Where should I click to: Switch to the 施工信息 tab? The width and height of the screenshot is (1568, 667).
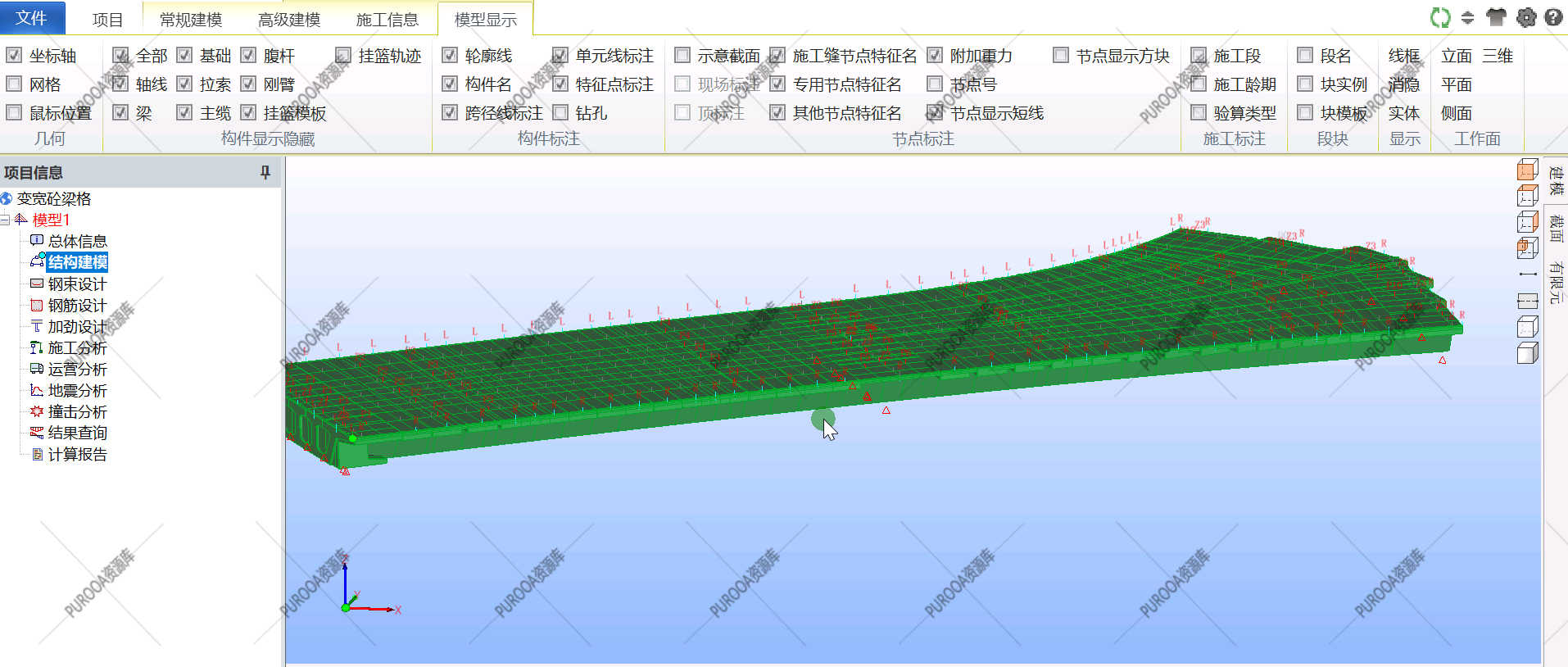pyautogui.click(x=387, y=20)
